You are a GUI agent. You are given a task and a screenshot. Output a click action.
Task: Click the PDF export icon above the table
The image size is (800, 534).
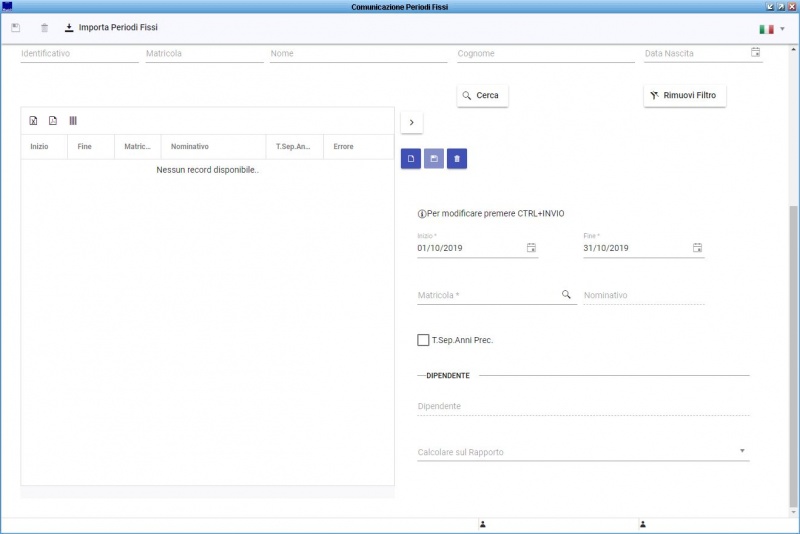click(x=53, y=121)
